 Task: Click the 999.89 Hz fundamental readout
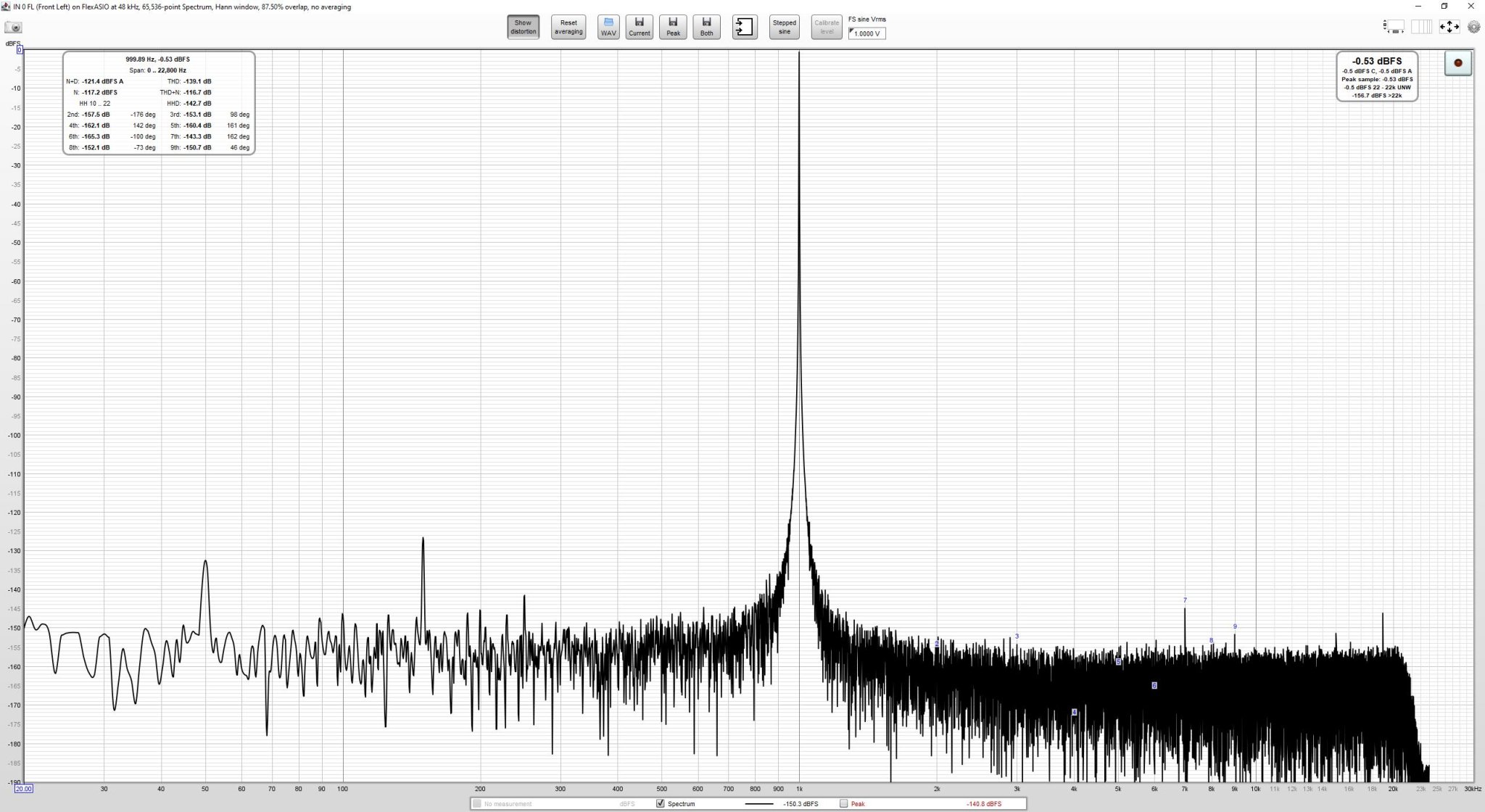[158, 59]
